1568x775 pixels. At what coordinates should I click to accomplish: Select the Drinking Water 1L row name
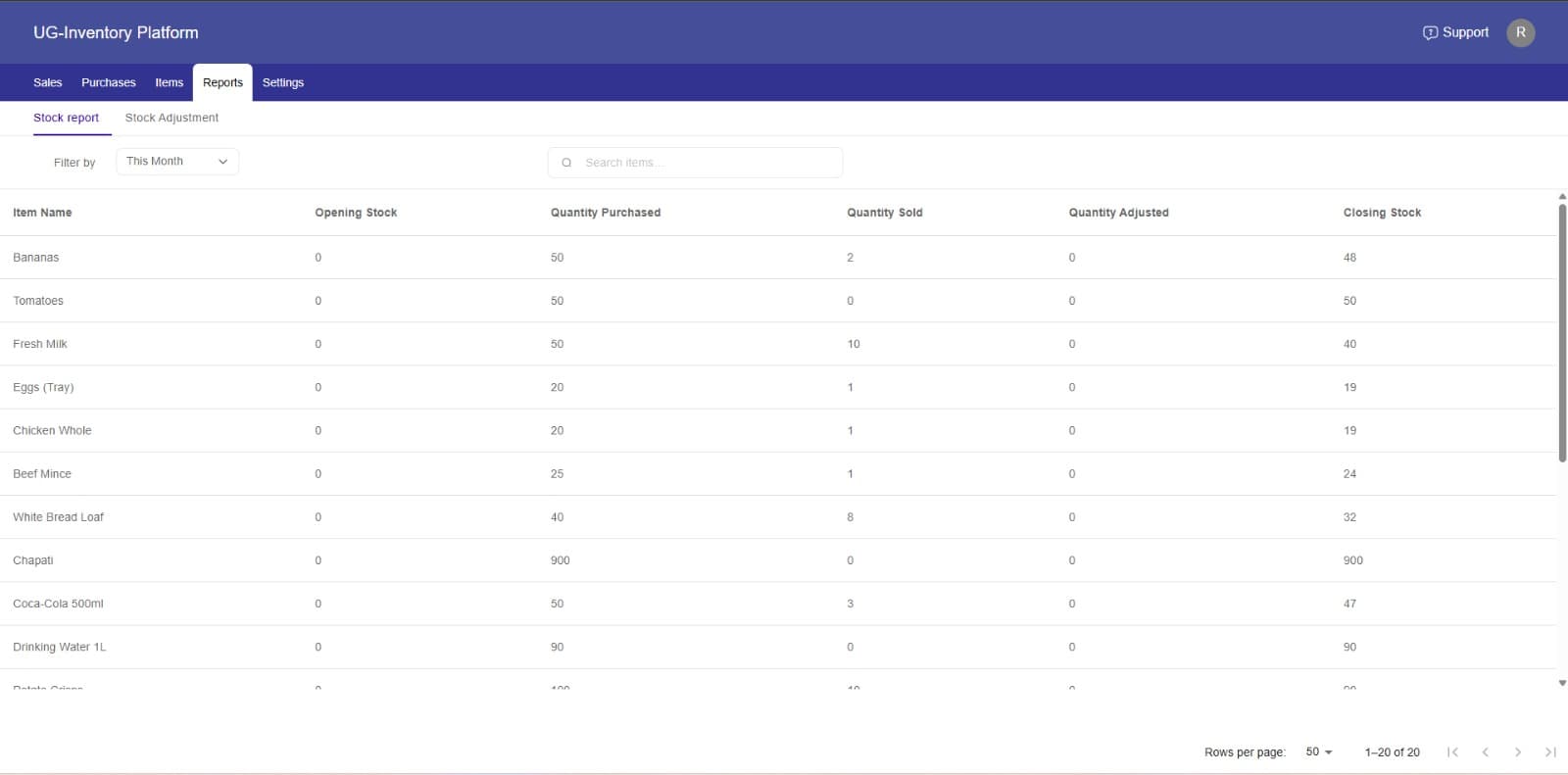click(60, 647)
